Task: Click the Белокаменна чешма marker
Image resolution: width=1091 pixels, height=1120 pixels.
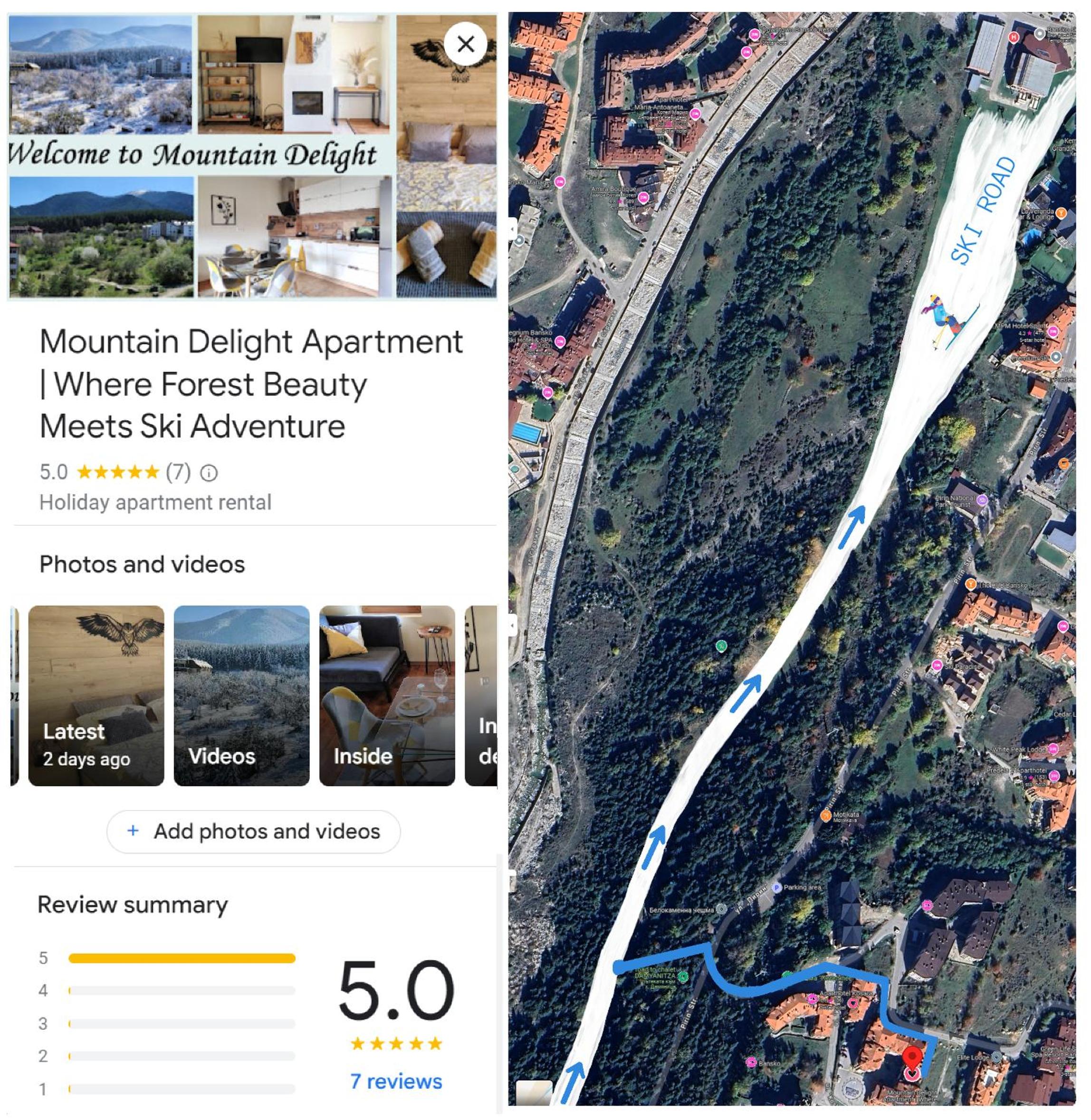Action: (722, 909)
